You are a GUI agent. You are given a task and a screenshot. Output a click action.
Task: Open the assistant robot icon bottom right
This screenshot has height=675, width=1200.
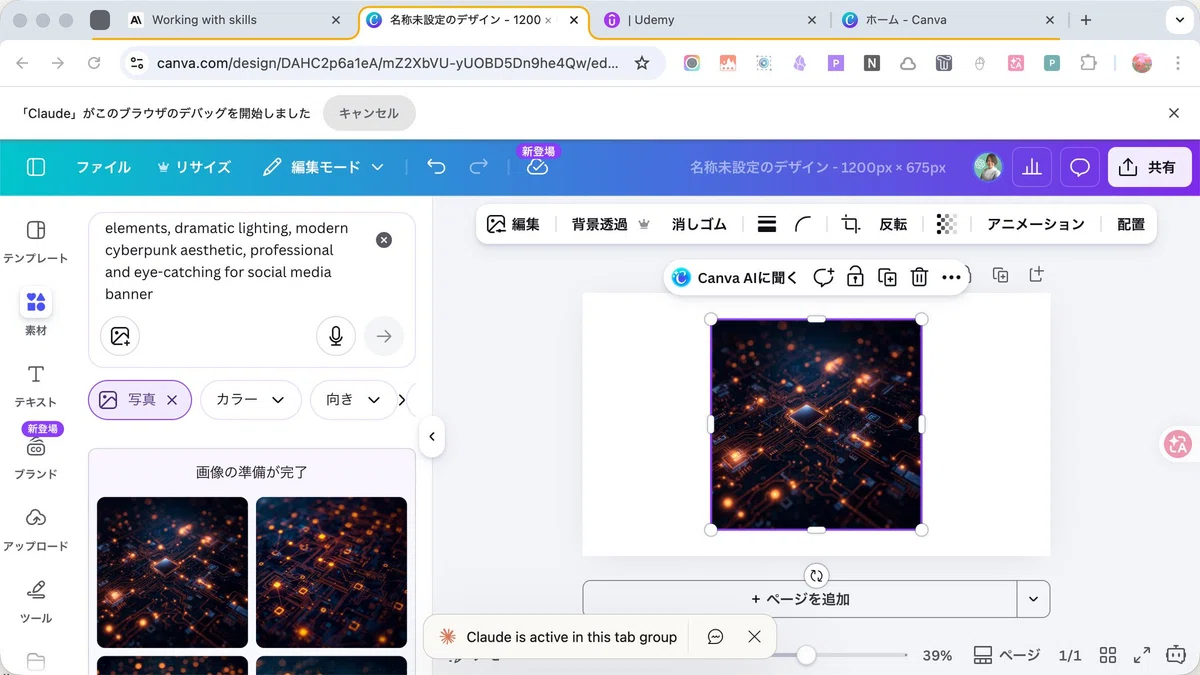coord(1176,656)
